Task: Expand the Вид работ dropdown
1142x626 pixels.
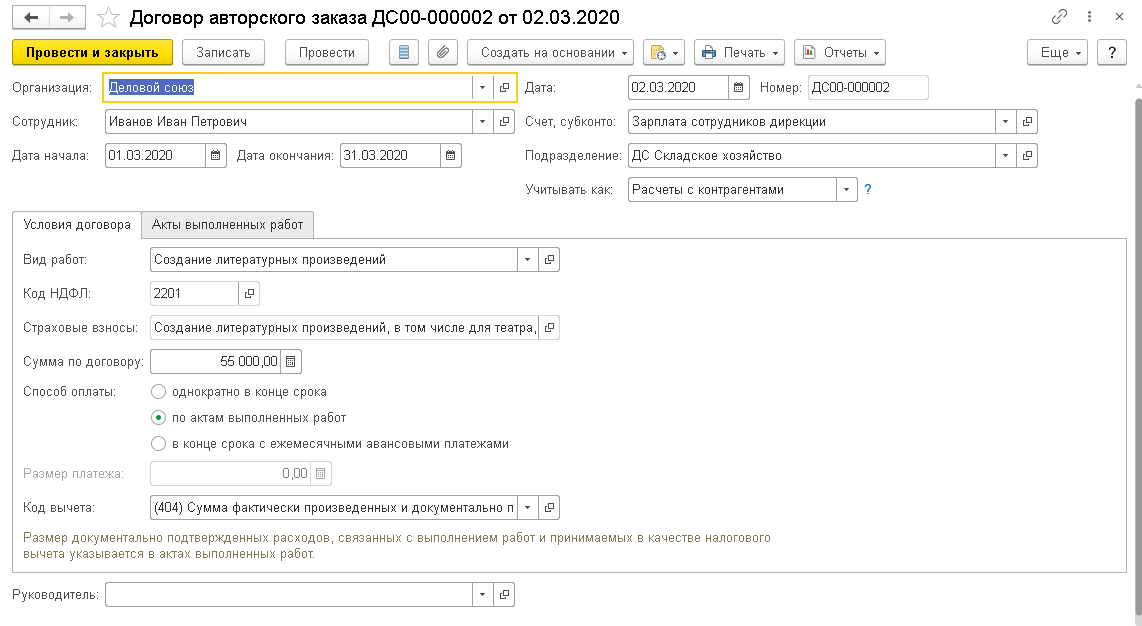Action: tap(527, 260)
